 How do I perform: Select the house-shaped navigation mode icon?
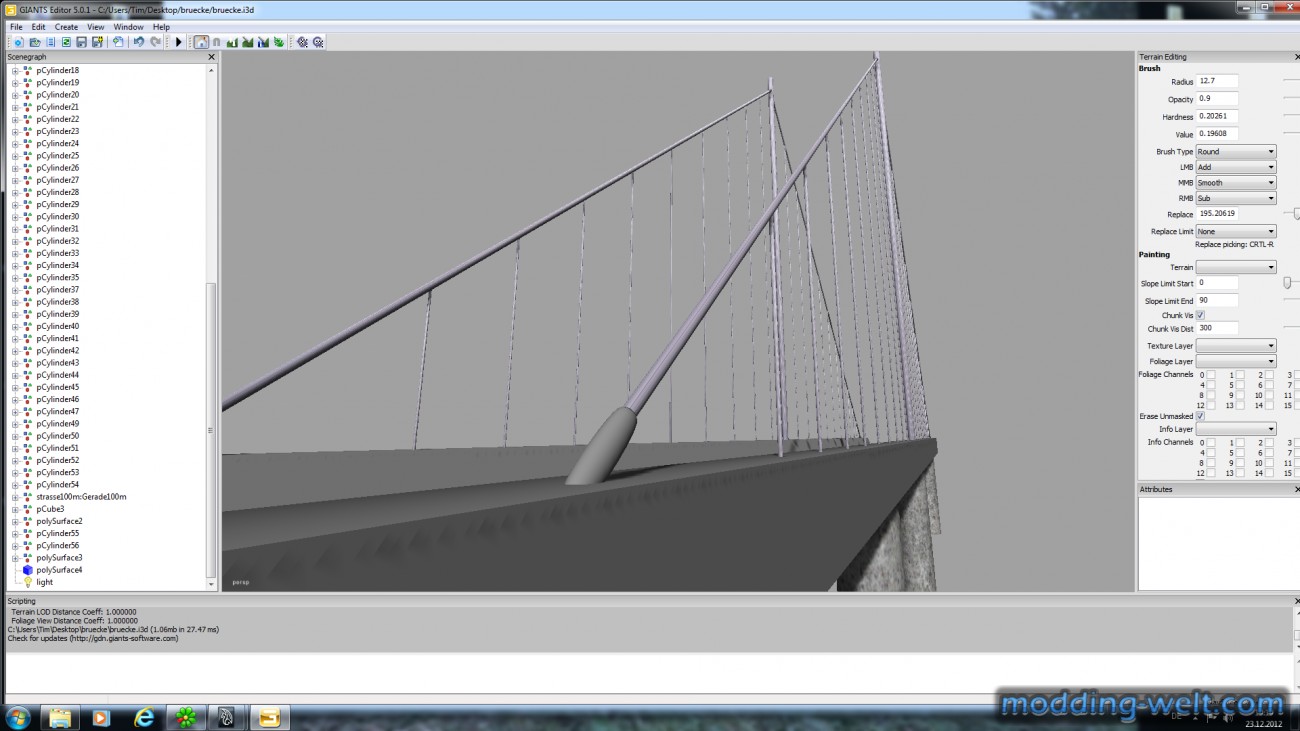tap(201, 42)
